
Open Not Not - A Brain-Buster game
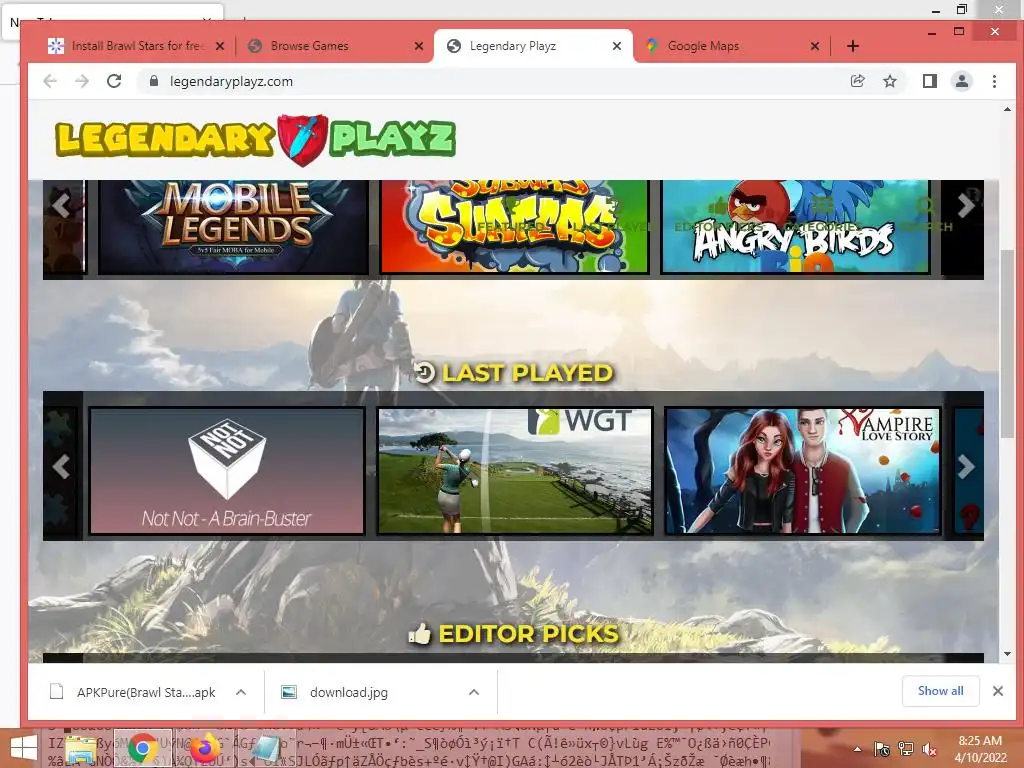227,471
